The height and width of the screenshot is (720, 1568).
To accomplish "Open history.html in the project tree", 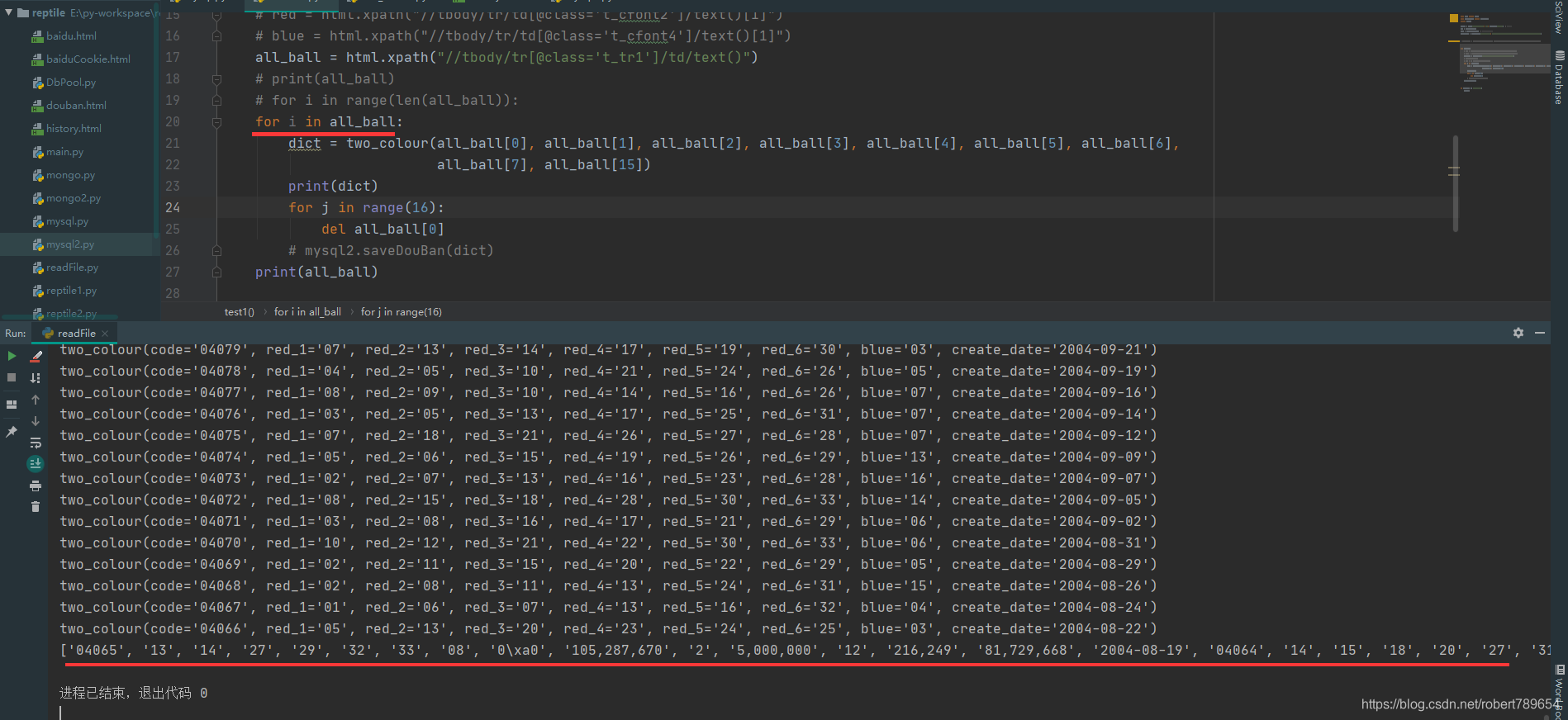I will tap(74, 129).
